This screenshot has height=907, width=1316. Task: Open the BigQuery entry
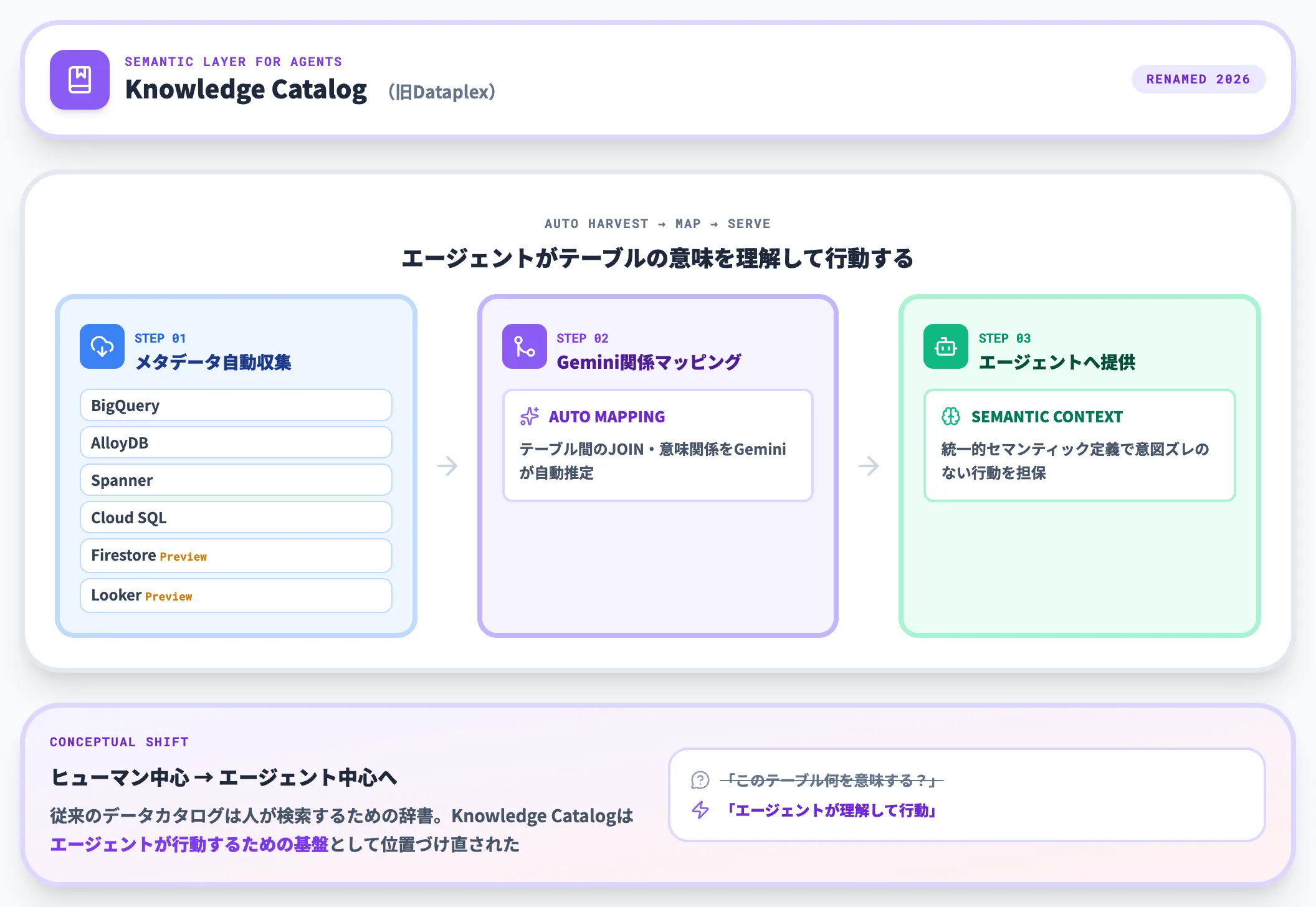click(235, 405)
